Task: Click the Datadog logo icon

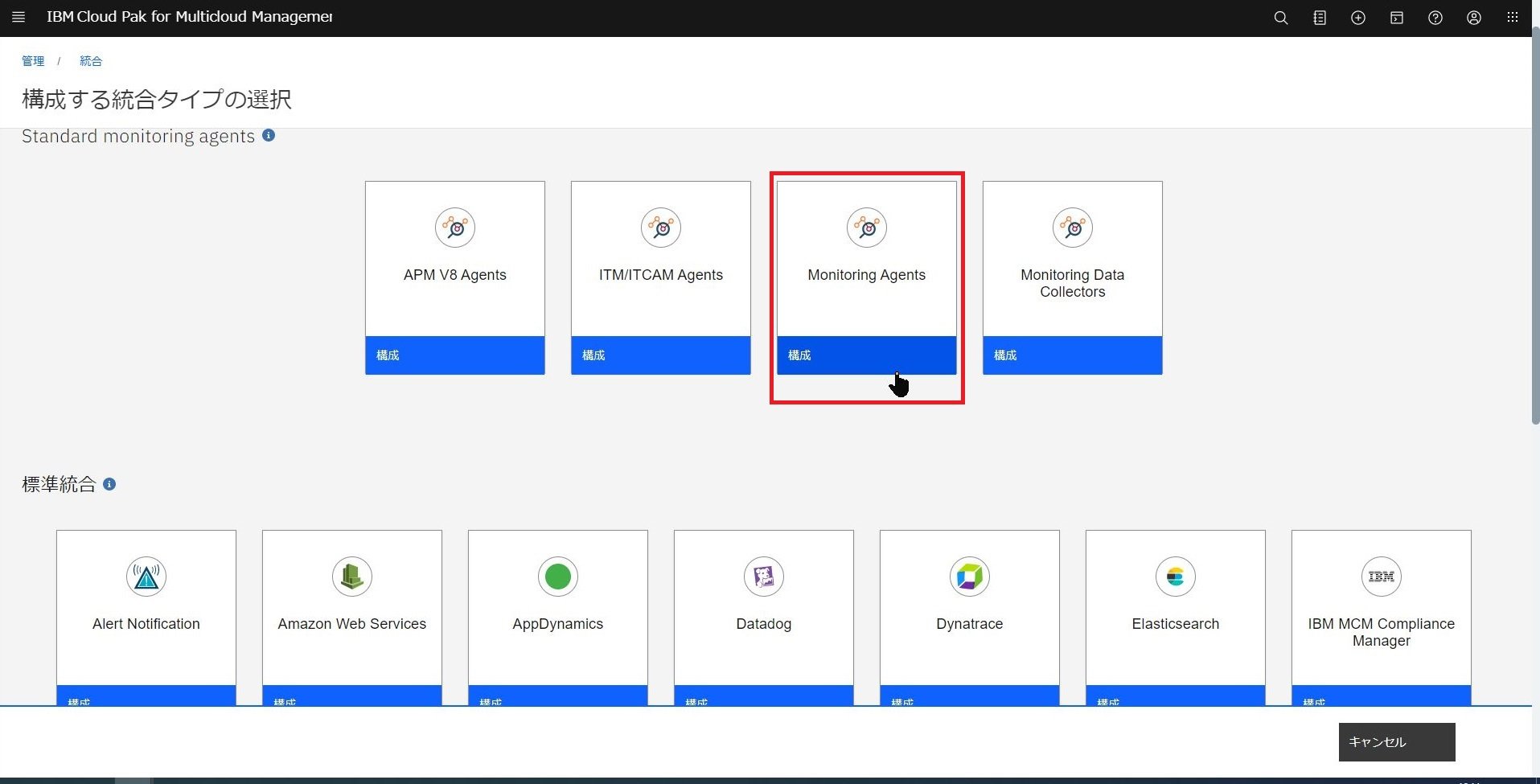Action: pos(764,577)
